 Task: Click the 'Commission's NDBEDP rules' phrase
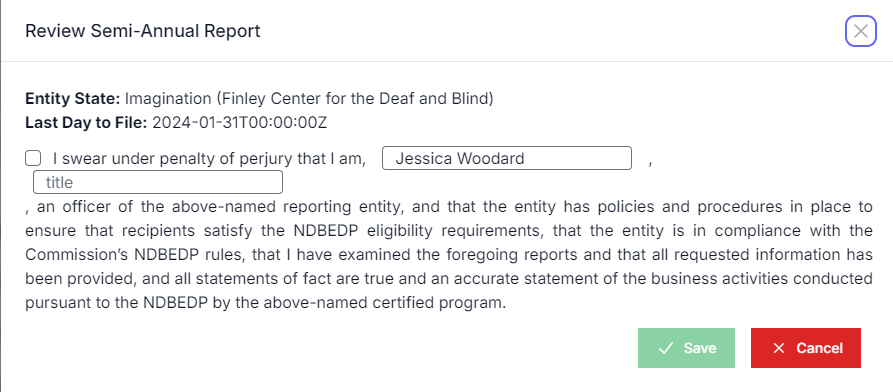click(134, 255)
